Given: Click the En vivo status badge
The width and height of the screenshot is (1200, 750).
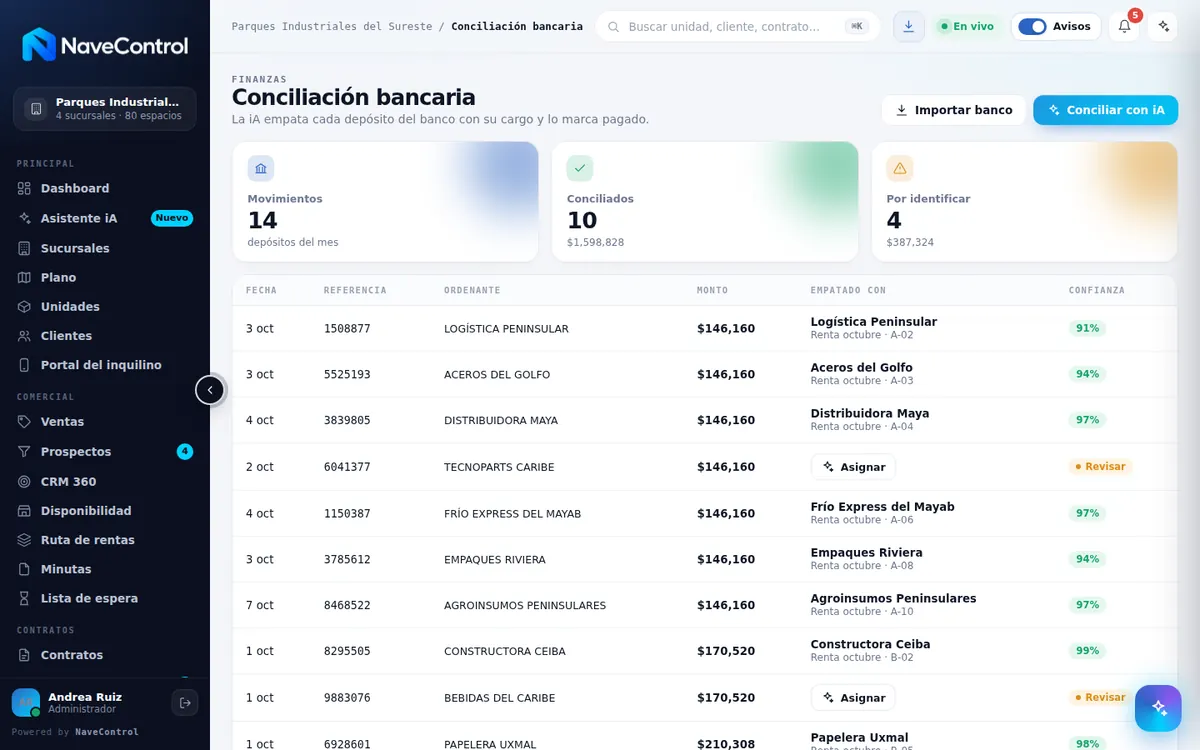Looking at the screenshot, I should click(x=966, y=26).
